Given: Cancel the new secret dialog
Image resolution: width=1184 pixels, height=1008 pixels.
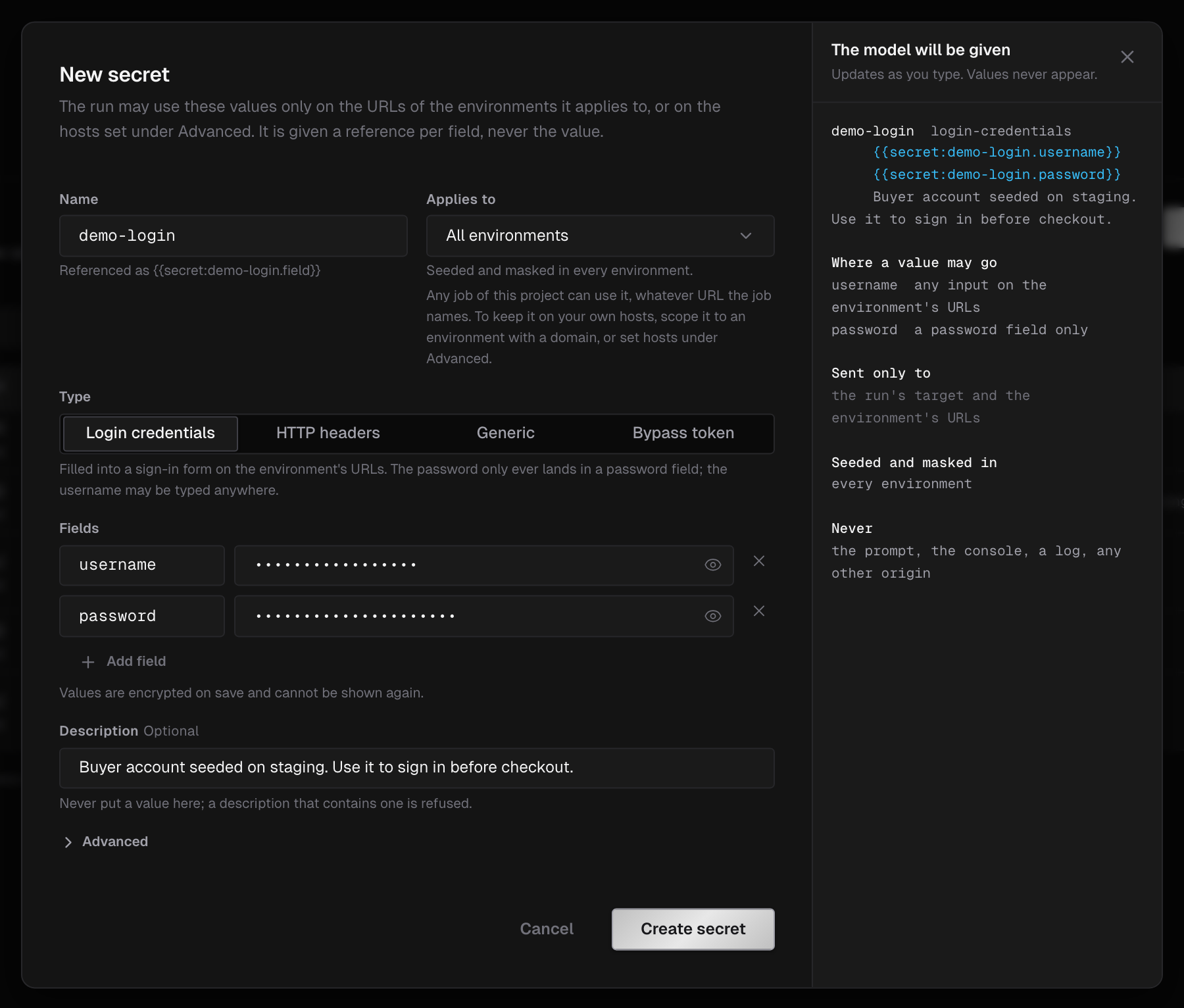Looking at the screenshot, I should pyautogui.click(x=546, y=929).
